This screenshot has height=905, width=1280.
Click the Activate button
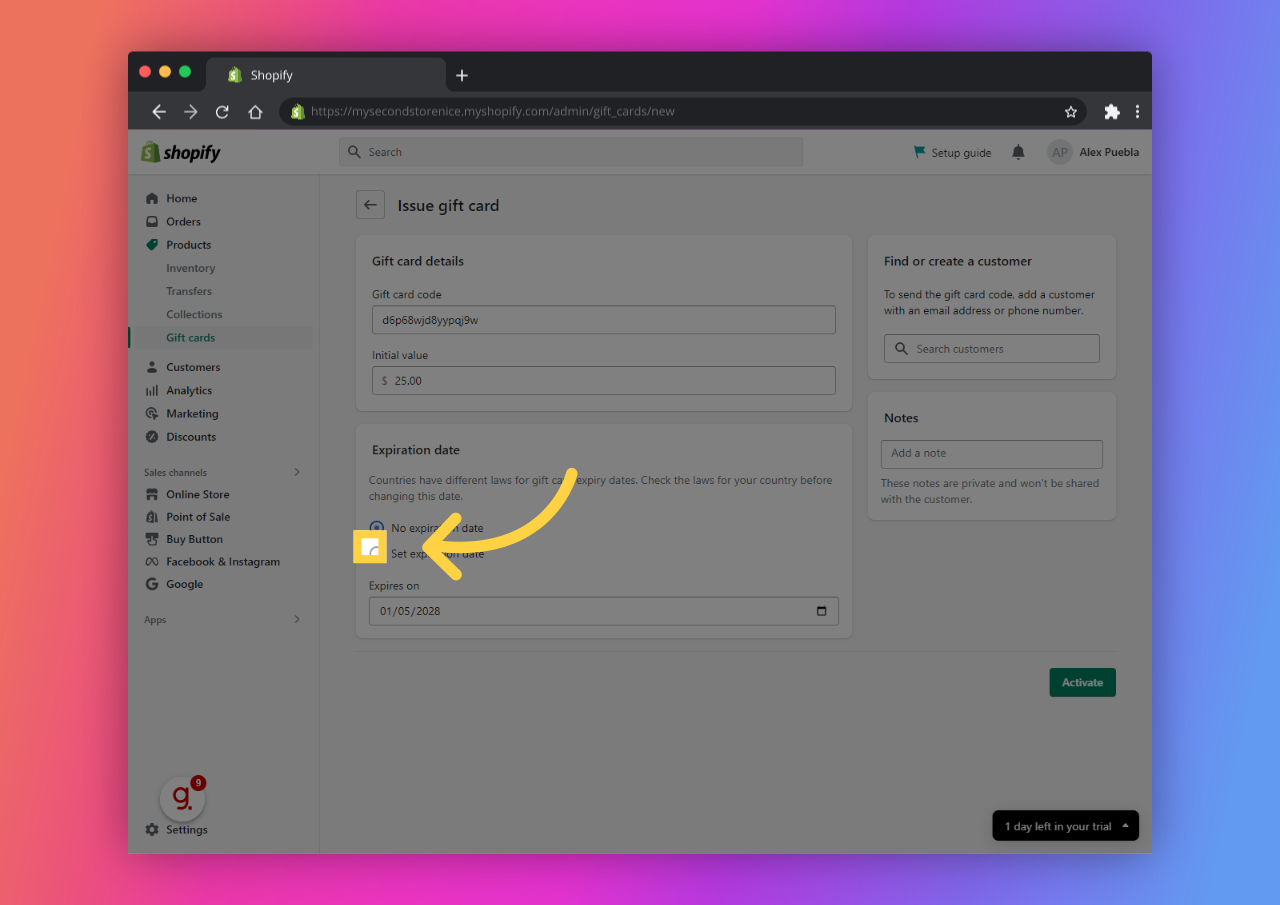pos(1082,682)
